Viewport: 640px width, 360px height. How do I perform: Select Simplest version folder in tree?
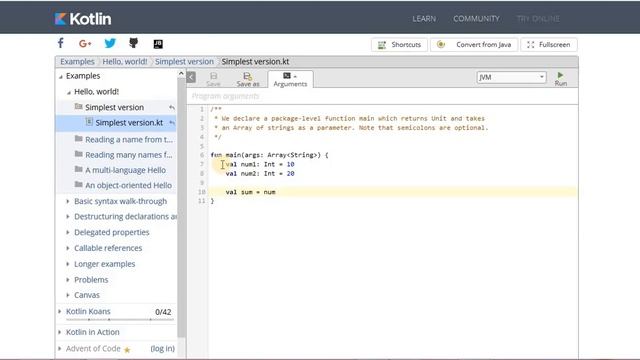(x=114, y=107)
